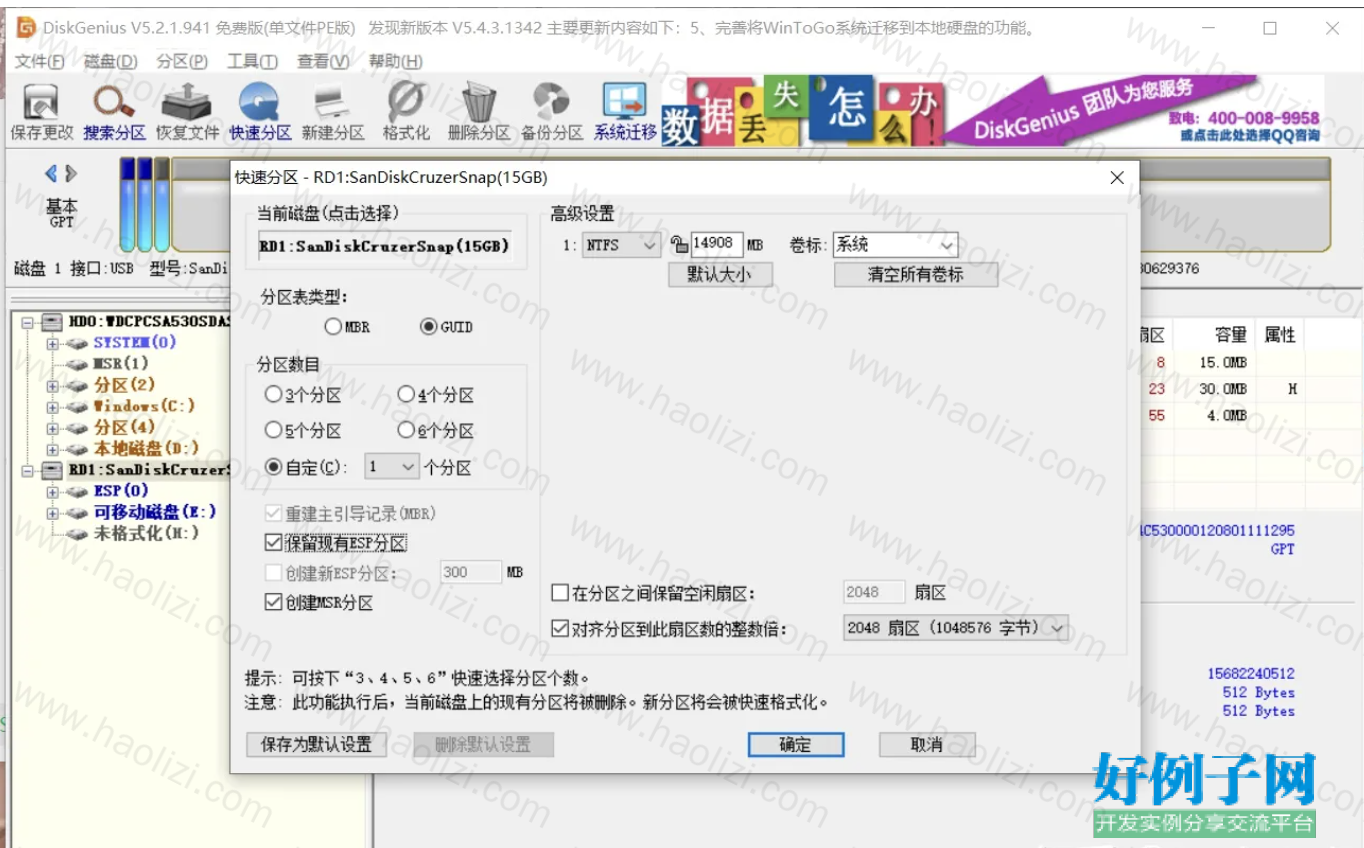
Task: Launch the System Migration (系统迁移) tool
Action: (x=625, y=111)
